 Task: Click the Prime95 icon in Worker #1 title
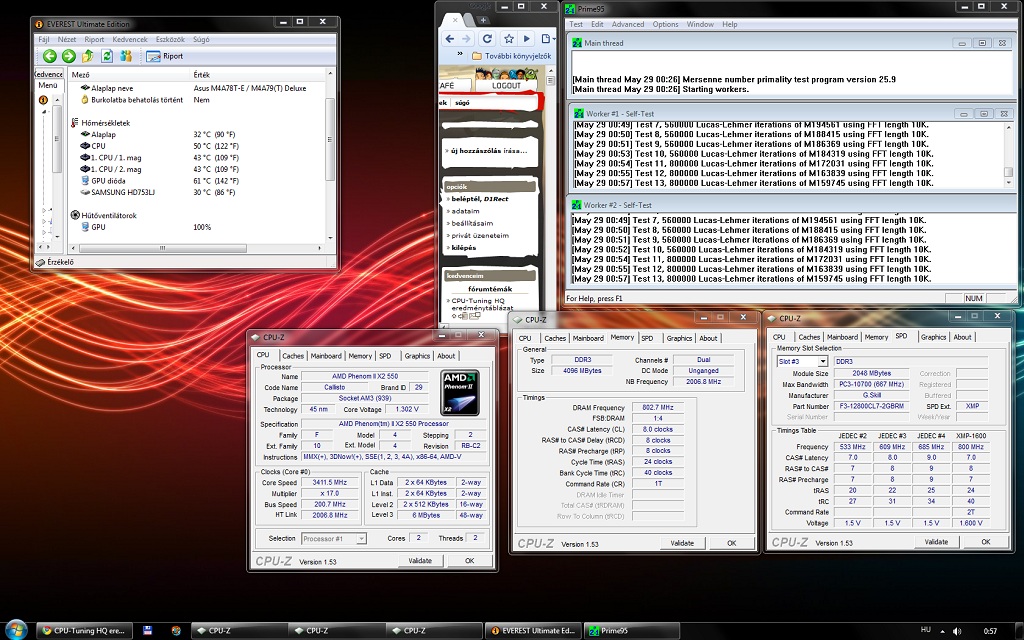(x=577, y=114)
